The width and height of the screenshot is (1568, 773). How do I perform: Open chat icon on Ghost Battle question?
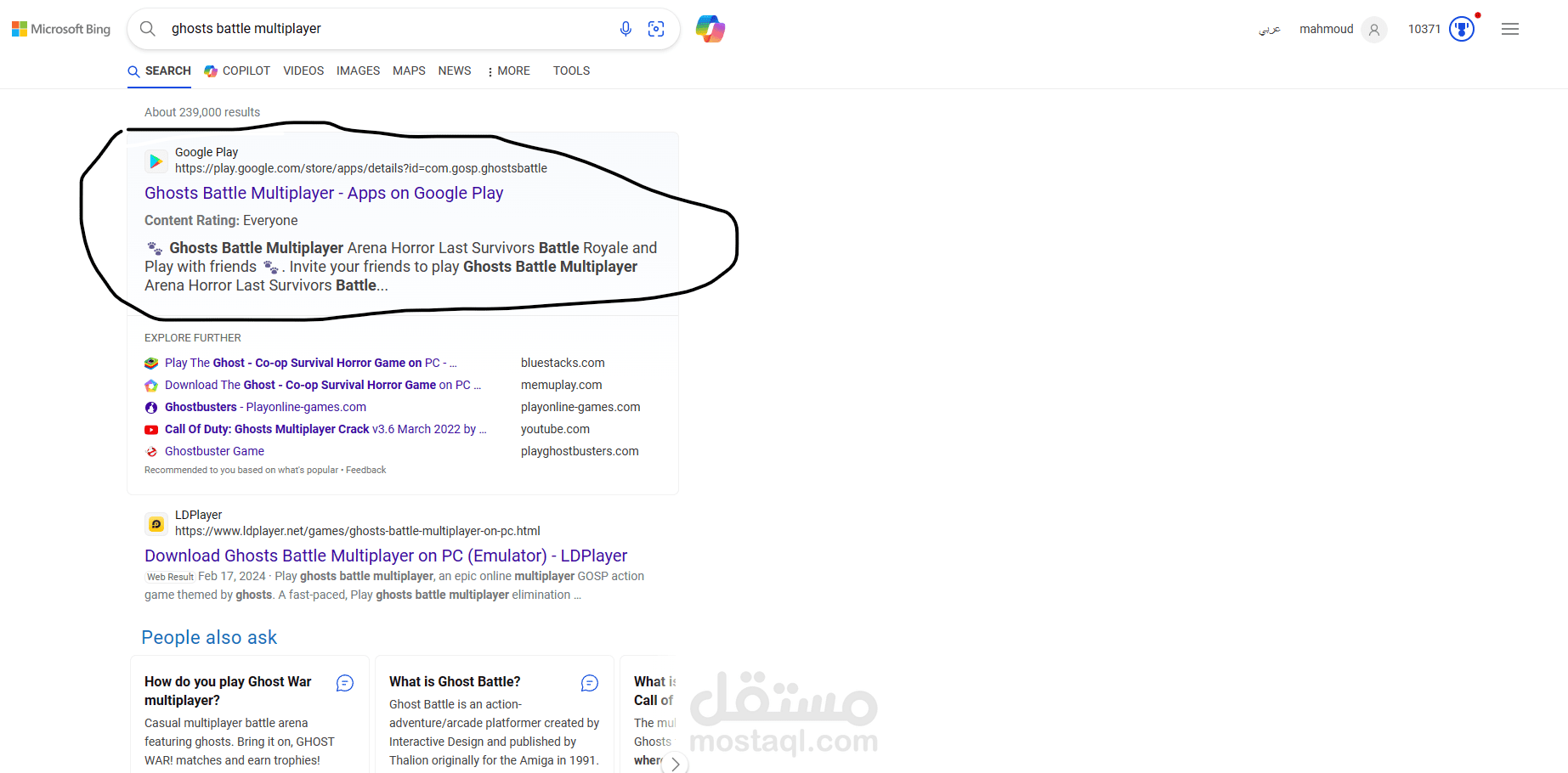click(590, 683)
